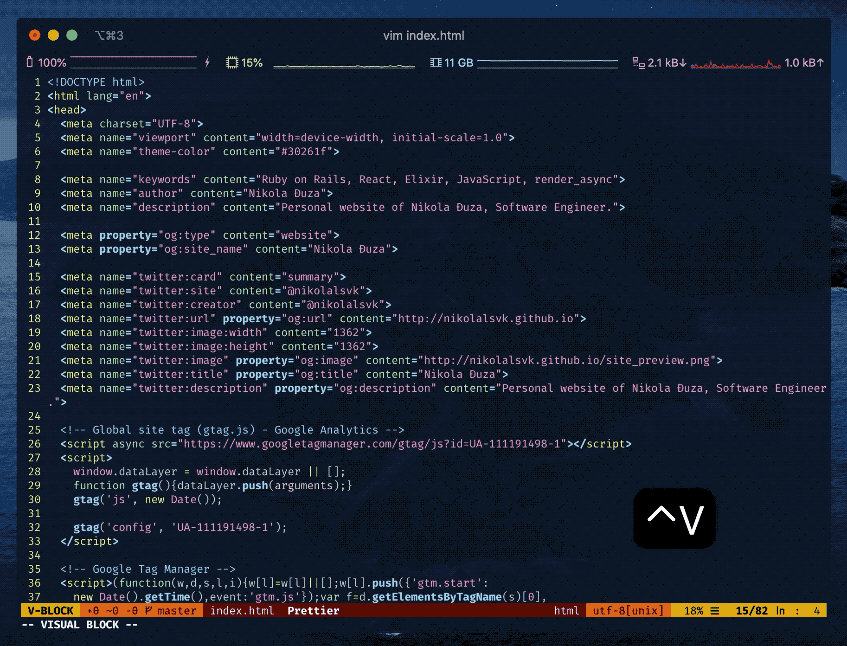Viewport: 847px width, 646px height.
Task: Click the twitter:site meta line
Action: (x=216, y=291)
